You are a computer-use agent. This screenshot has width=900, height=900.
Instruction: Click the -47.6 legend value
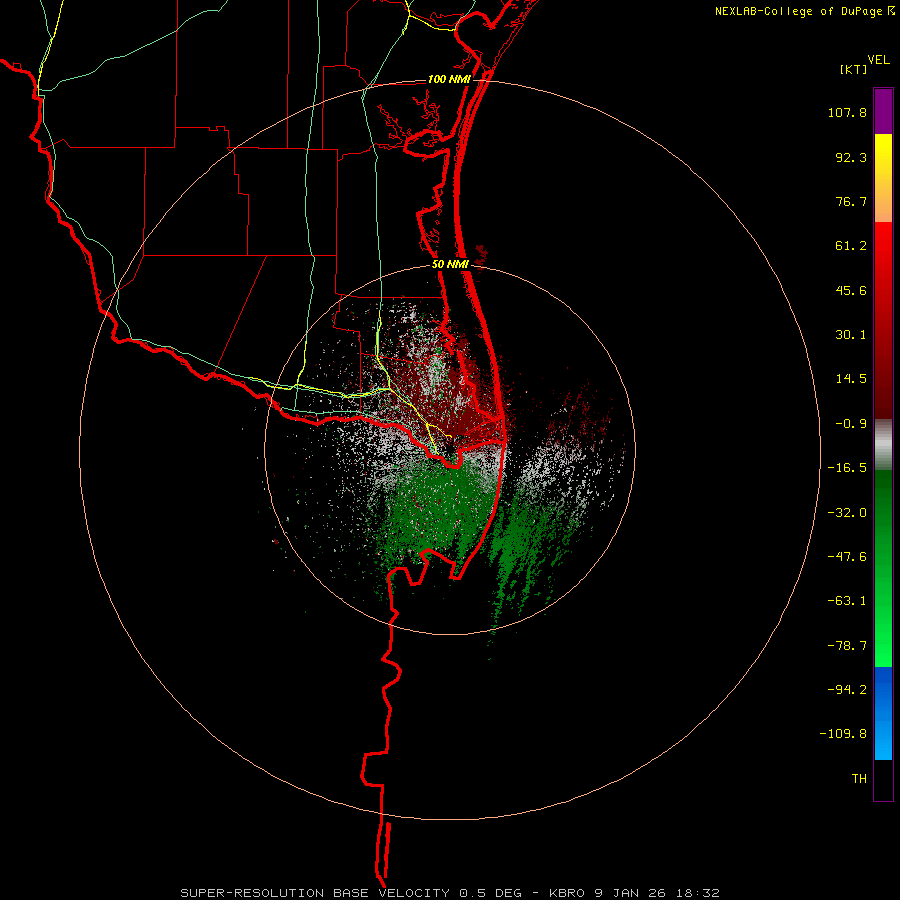click(x=847, y=557)
